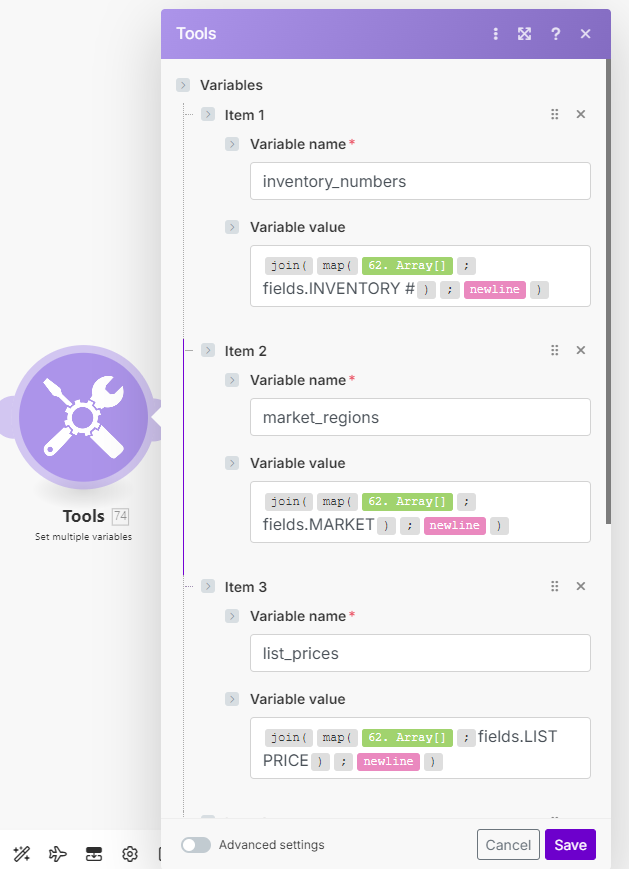Screen dimensions: 629x869
Task: Click the Cancel button
Action: pyautogui.click(x=508, y=845)
